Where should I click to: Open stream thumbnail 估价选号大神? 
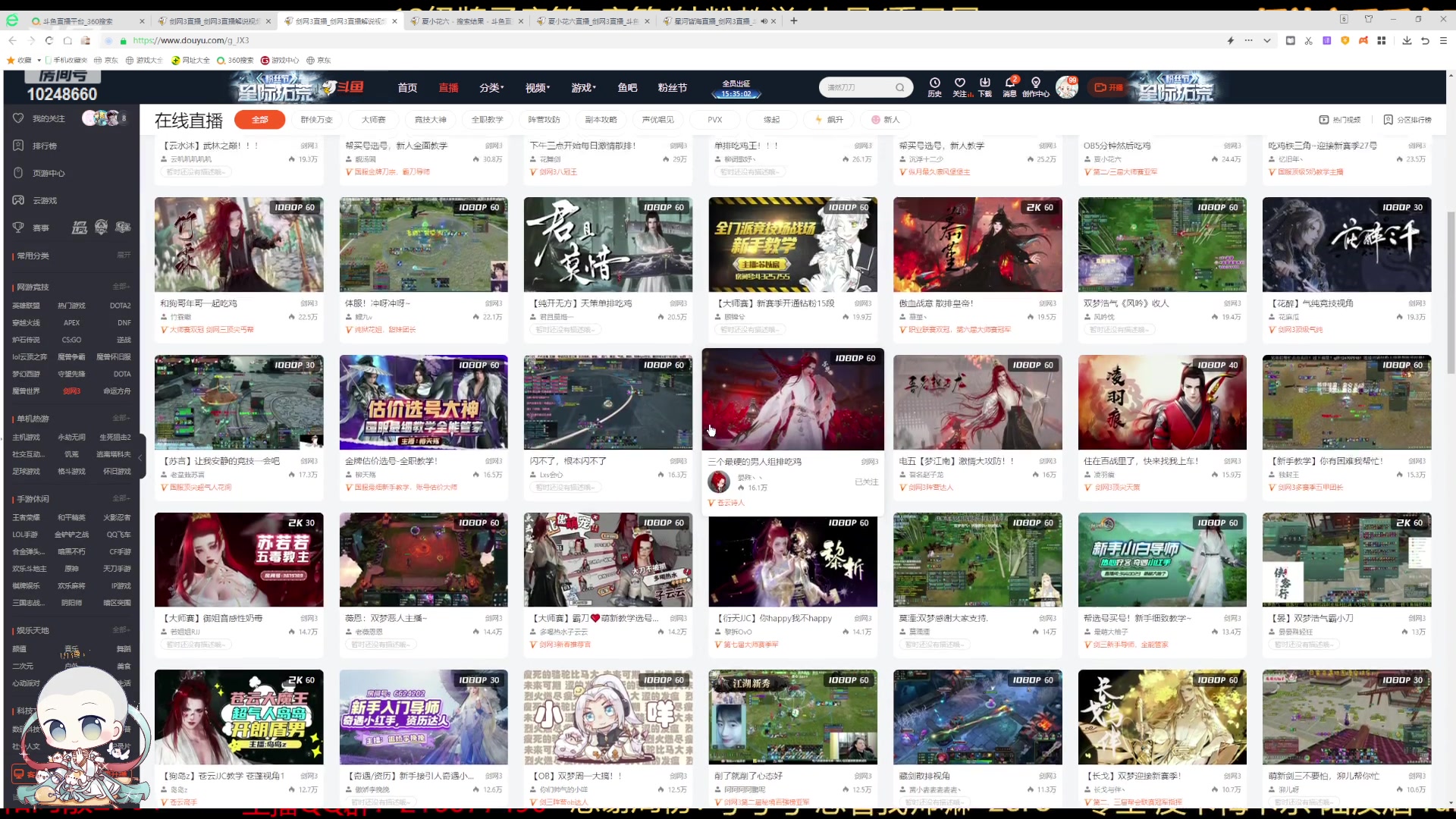(423, 402)
